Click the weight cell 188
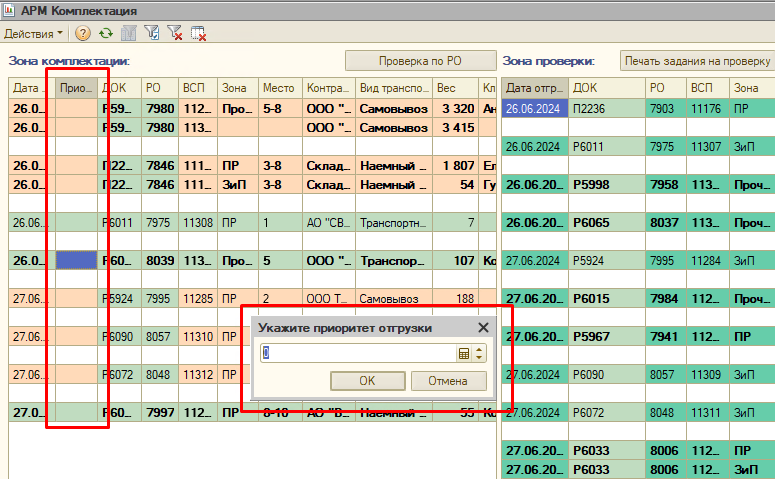The image size is (775, 479). click(455, 299)
